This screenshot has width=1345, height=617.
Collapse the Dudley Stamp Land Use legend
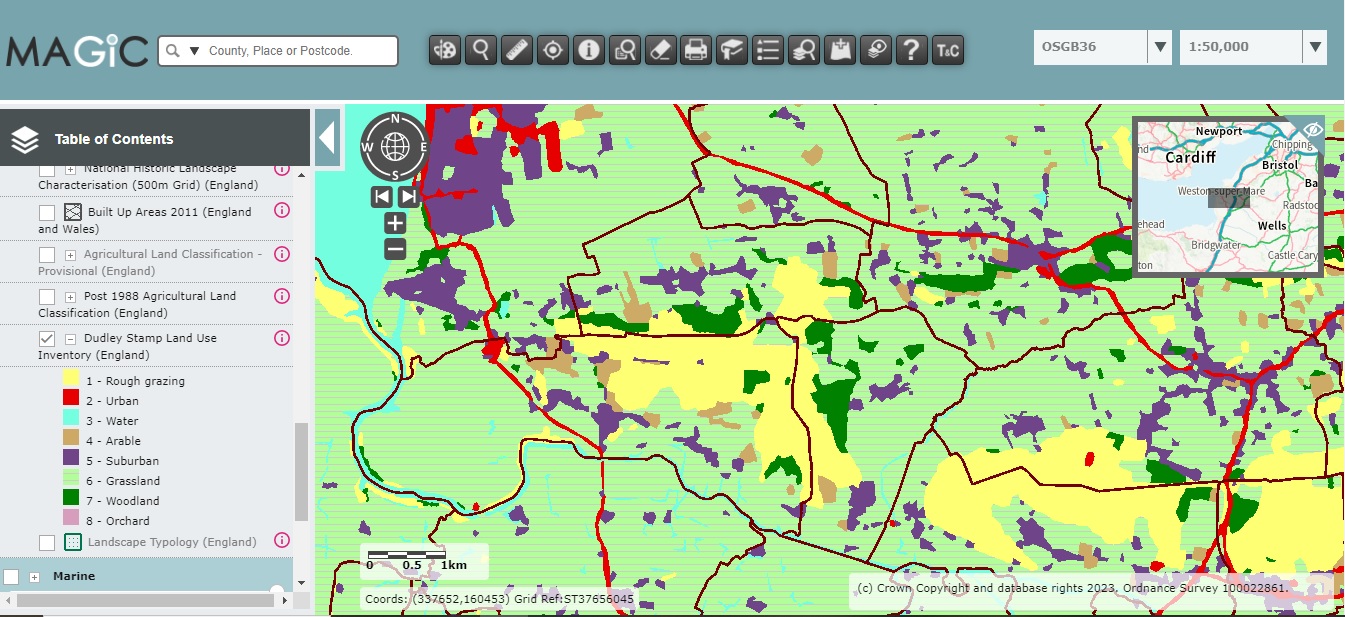[x=71, y=339]
